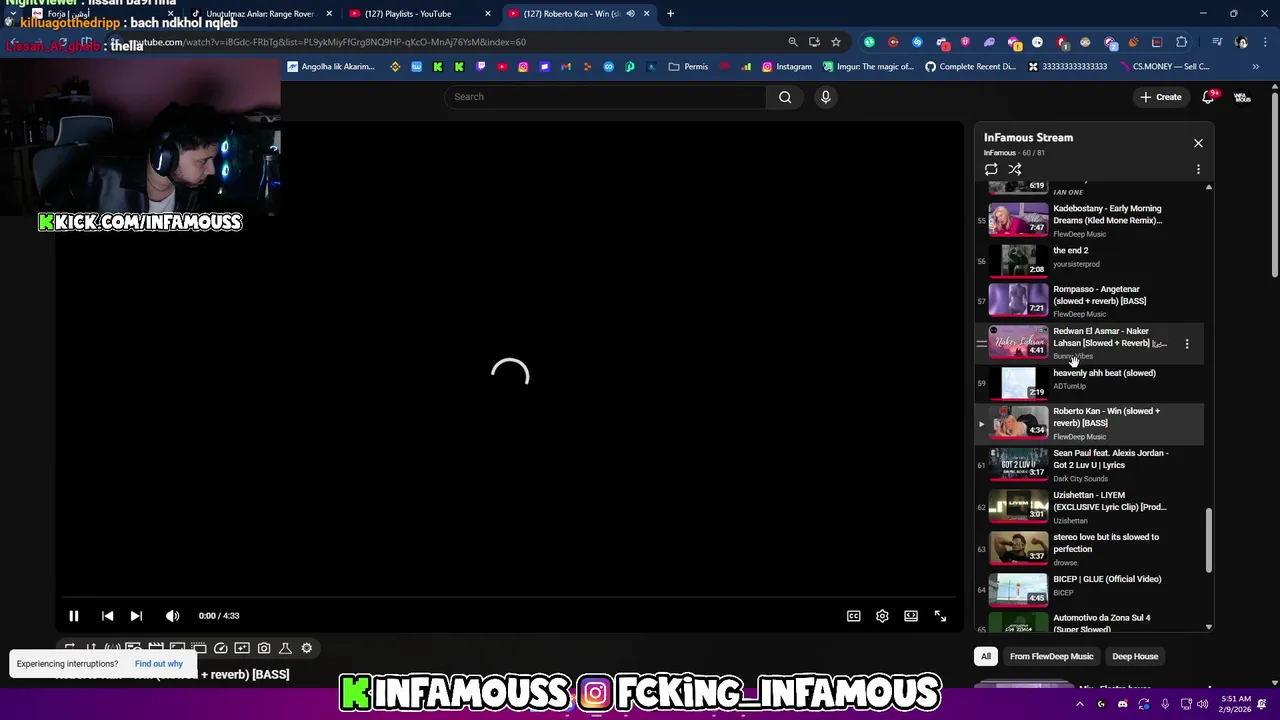Skip to the previous video
Image resolution: width=1280 pixels, height=720 pixels.
coord(107,616)
